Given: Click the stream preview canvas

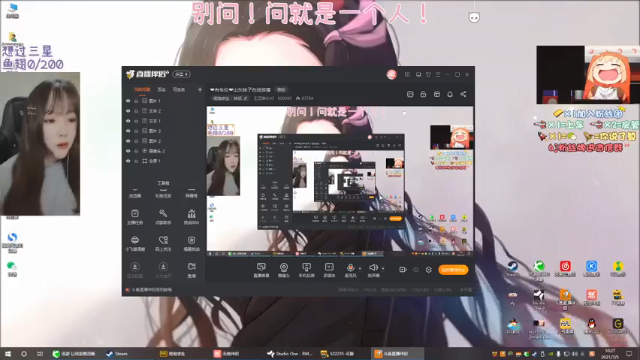Looking at the screenshot, I should click(x=340, y=182).
